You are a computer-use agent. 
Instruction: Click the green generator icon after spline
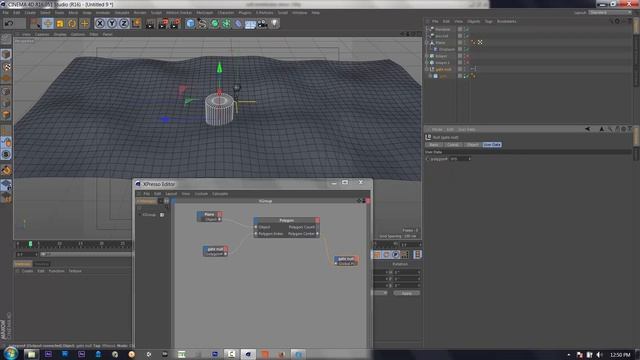pyautogui.click(x=214, y=24)
